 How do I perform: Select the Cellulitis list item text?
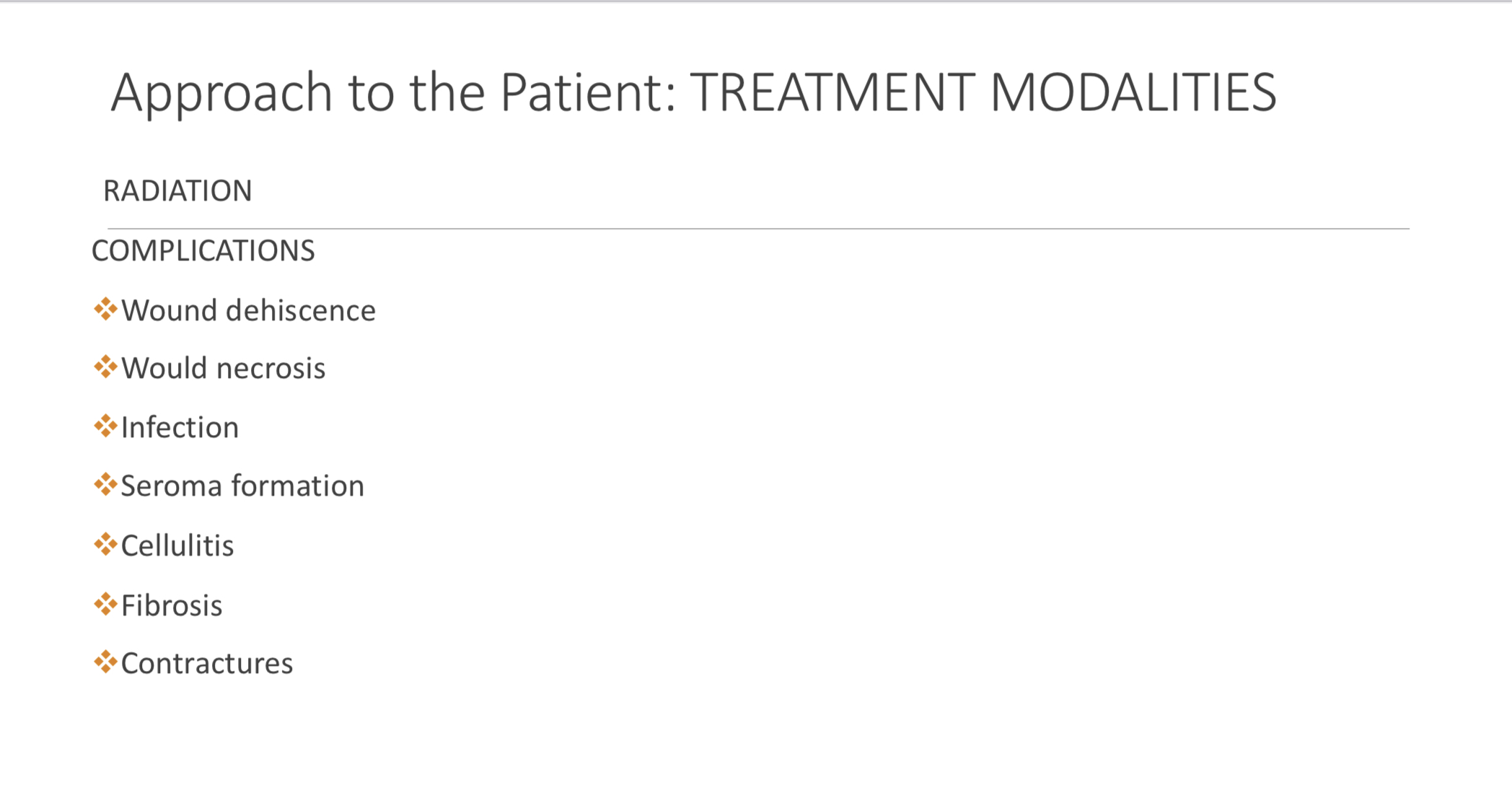(177, 546)
